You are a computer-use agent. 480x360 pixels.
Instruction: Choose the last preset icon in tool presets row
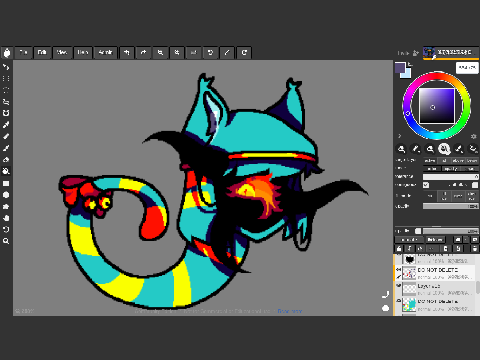pyautogui.click(x=473, y=149)
